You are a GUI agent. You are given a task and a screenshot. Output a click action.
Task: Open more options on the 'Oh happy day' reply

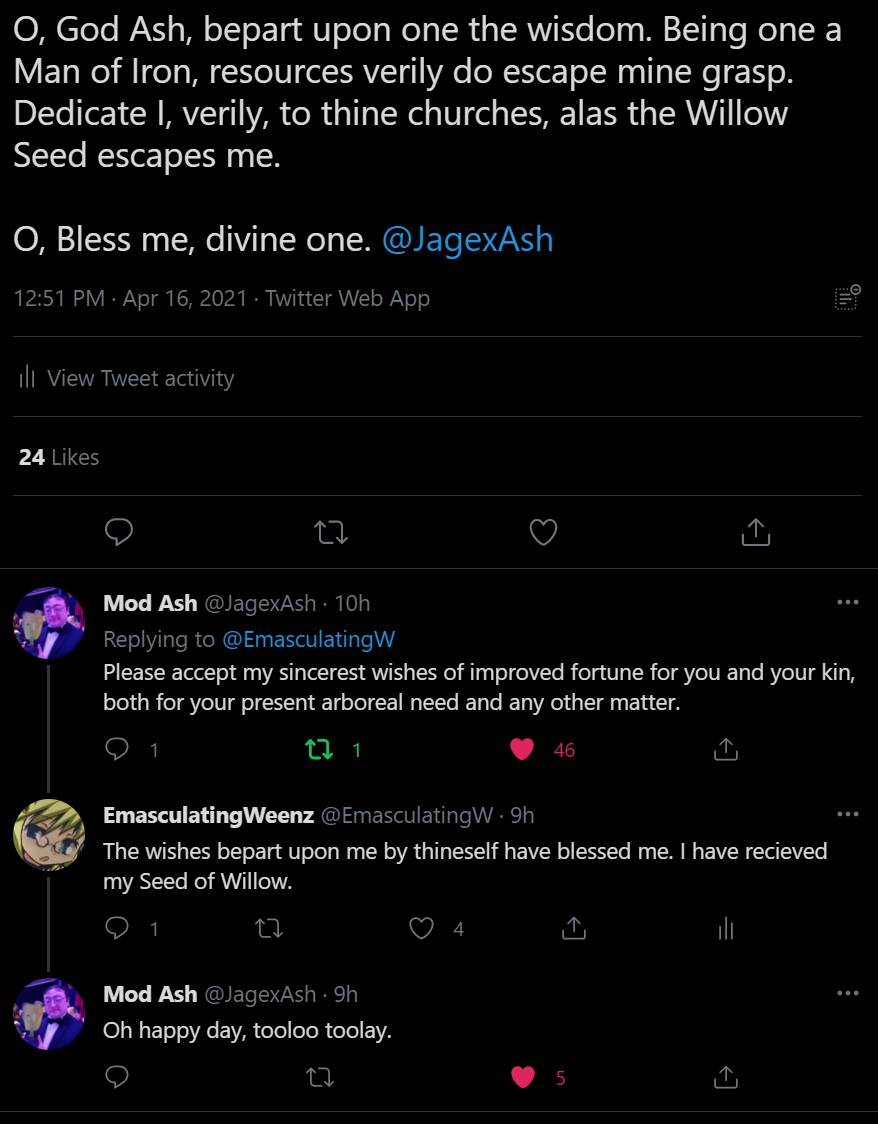(847, 994)
